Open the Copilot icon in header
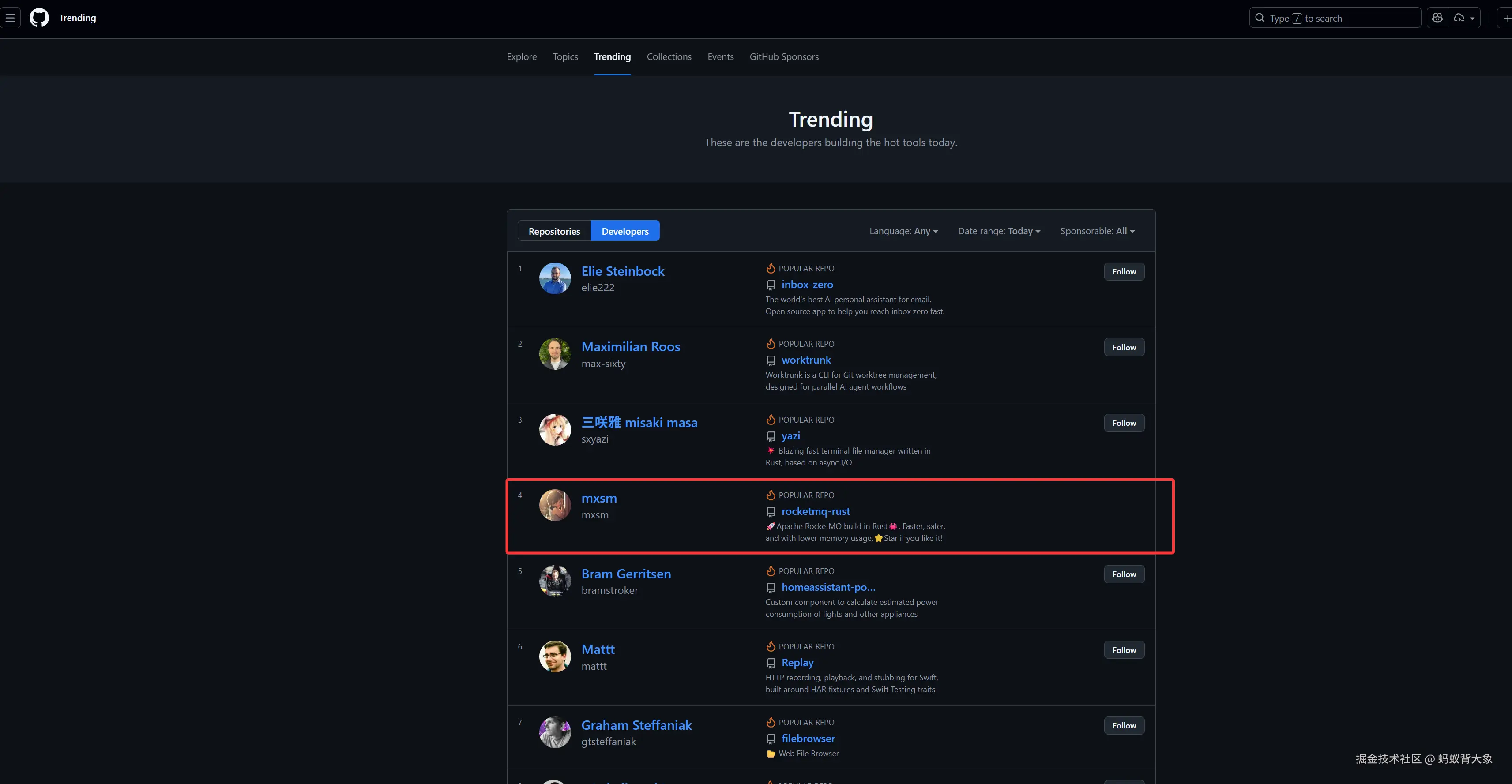The width and height of the screenshot is (1512, 784). coord(1437,18)
